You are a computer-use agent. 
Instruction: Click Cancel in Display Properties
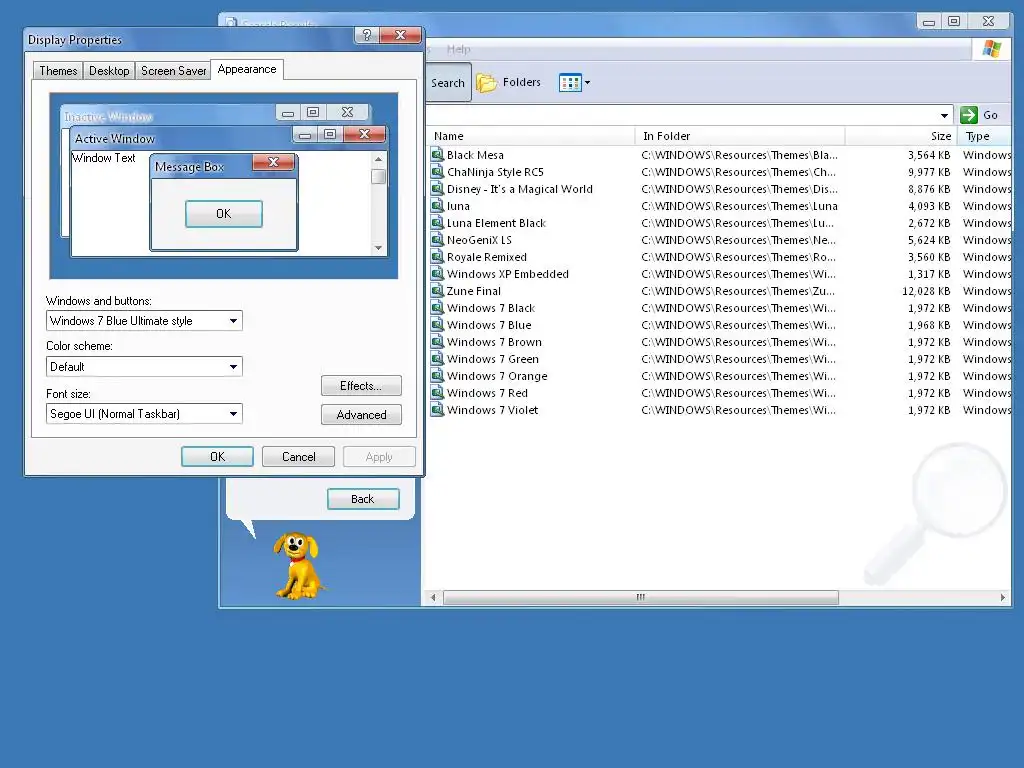298,456
